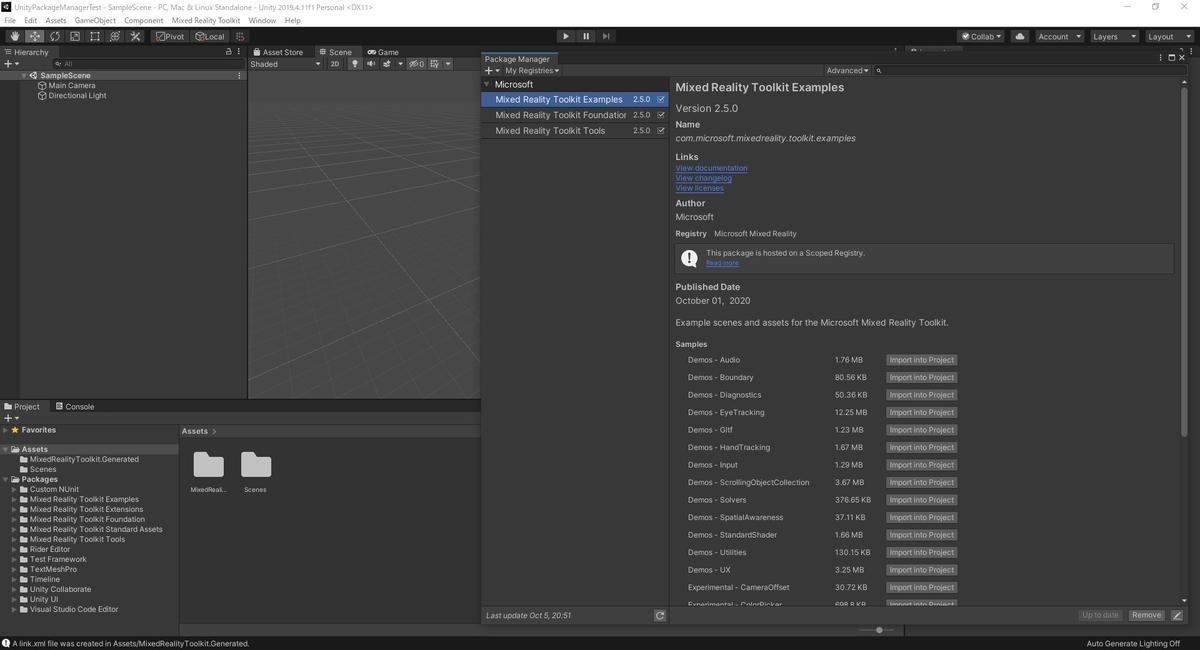Open the View documentation link
Screen dimensions: 1200x650
tap(711, 168)
